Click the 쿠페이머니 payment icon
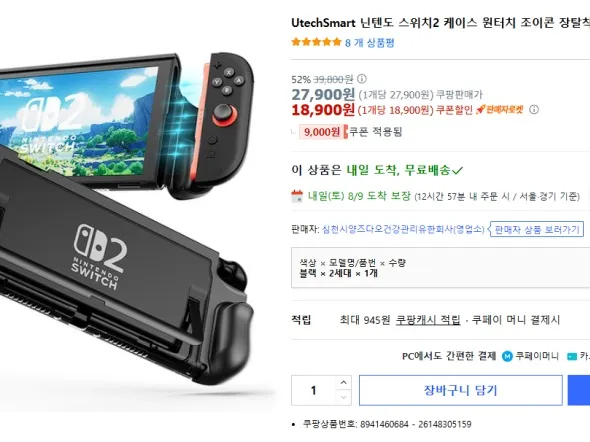The width and height of the screenshot is (590, 442). pos(507,356)
